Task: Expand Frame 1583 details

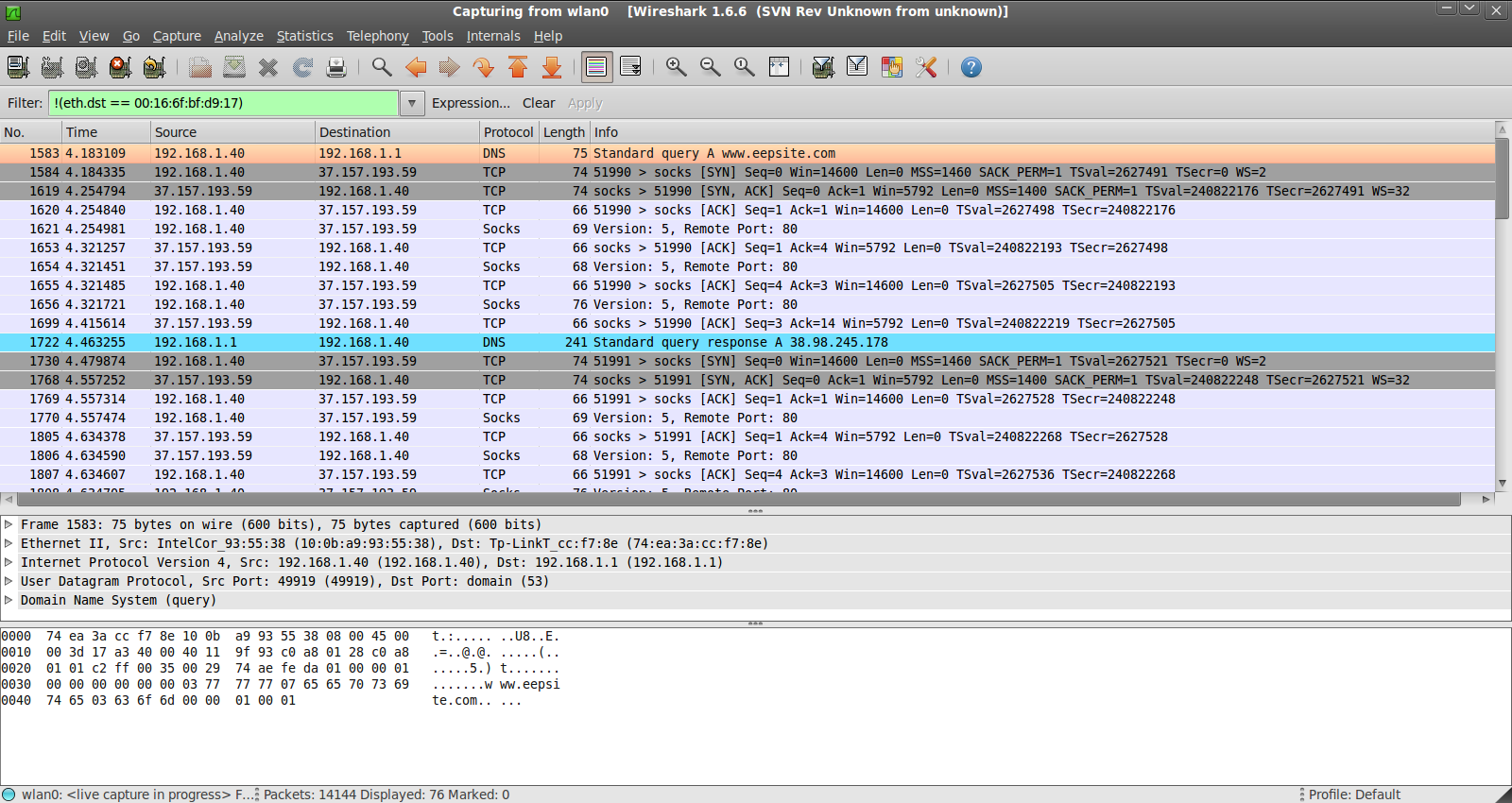Action: coord(9,524)
